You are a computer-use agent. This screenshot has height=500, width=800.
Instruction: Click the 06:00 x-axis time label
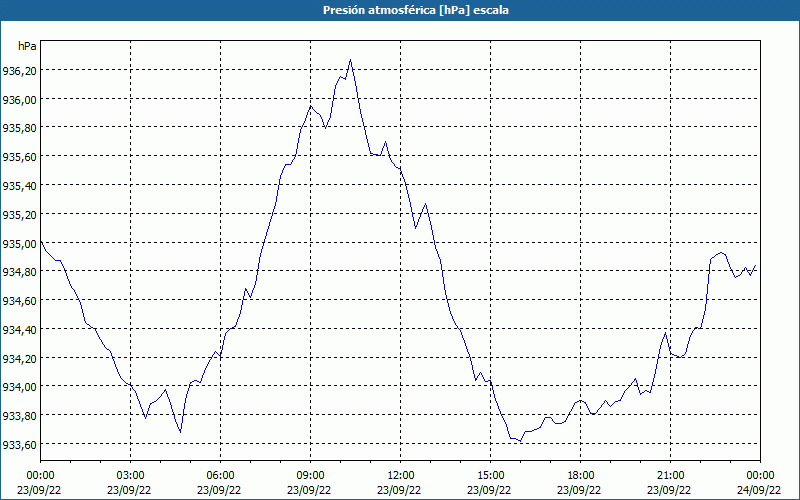point(220,476)
